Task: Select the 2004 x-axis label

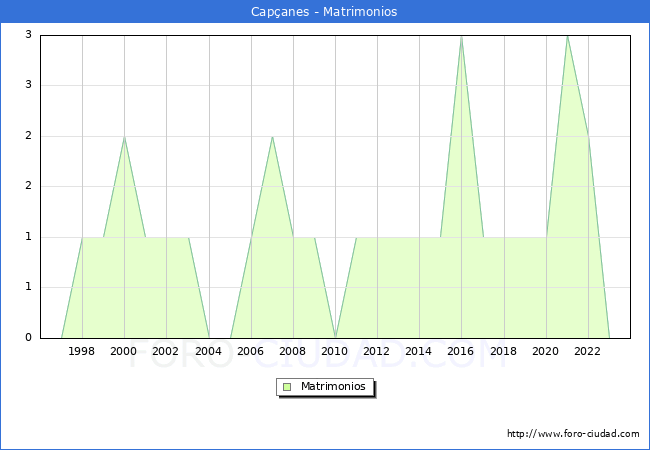Action: click(208, 351)
